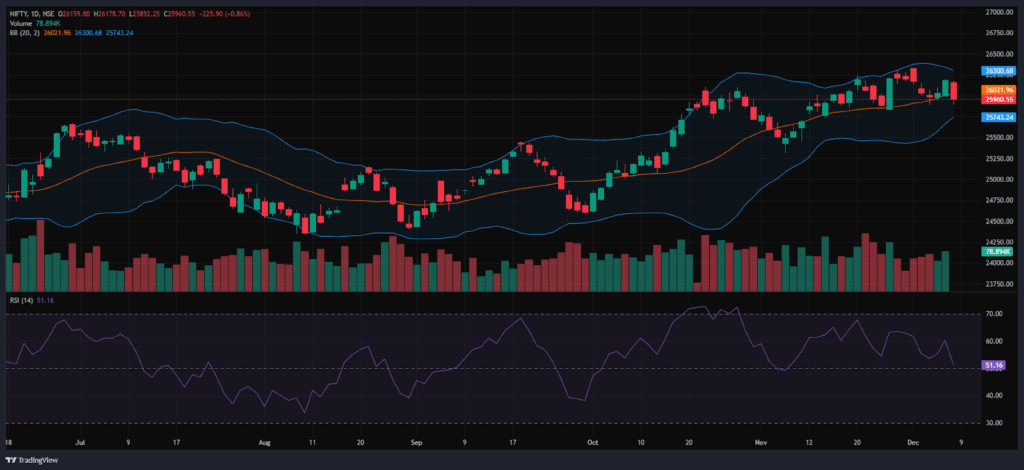1024x470 pixels.
Task: Click the Volume indicator legend label
Action: coord(20,22)
